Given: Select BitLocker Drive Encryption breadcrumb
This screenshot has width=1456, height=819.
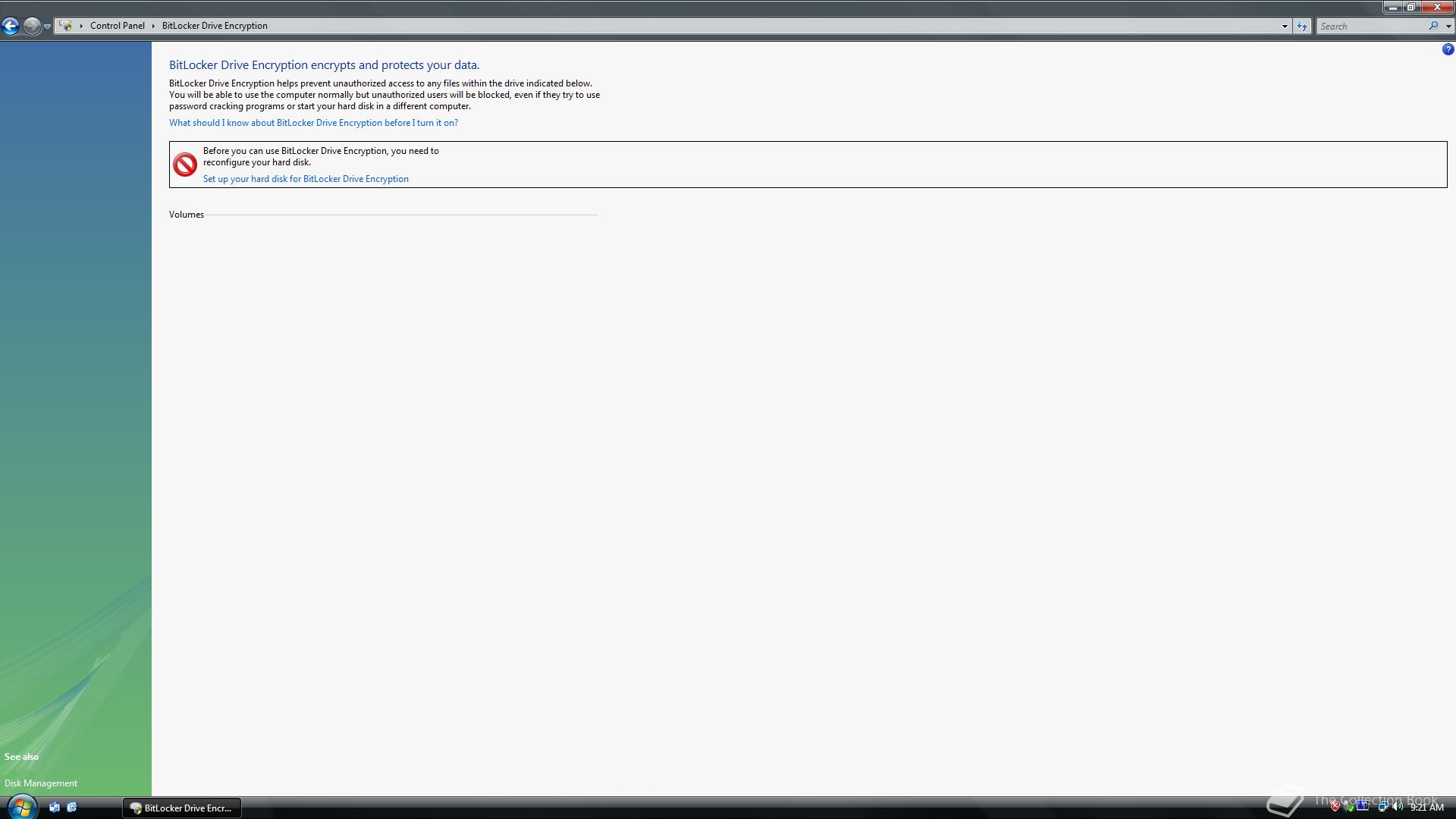Looking at the screenshot, I should [215, 26].
